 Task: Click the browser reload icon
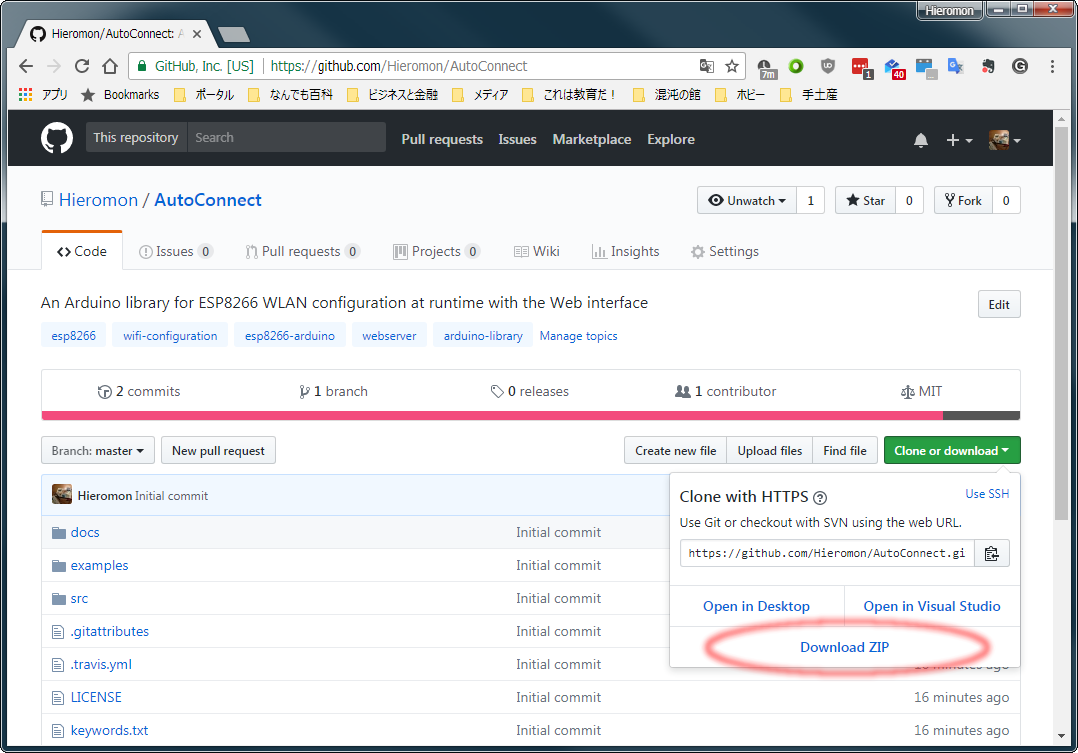click(82, 66)
